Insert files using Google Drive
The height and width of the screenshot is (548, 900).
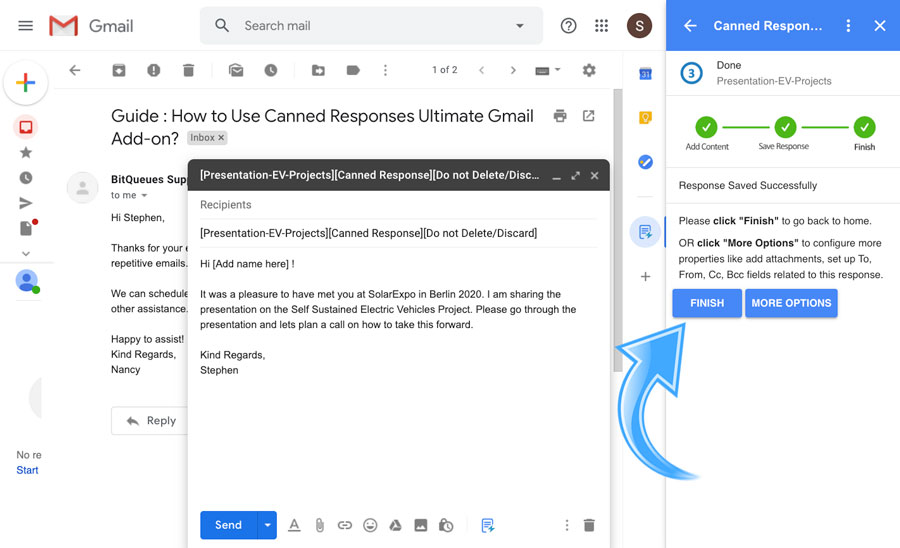coord(395,525)
